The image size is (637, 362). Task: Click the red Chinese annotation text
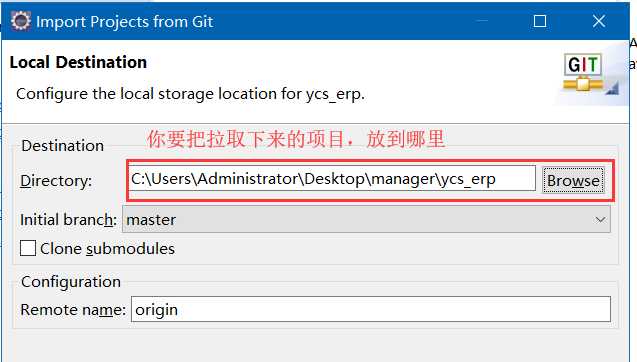pyautogui.click(x=296, y=139)
